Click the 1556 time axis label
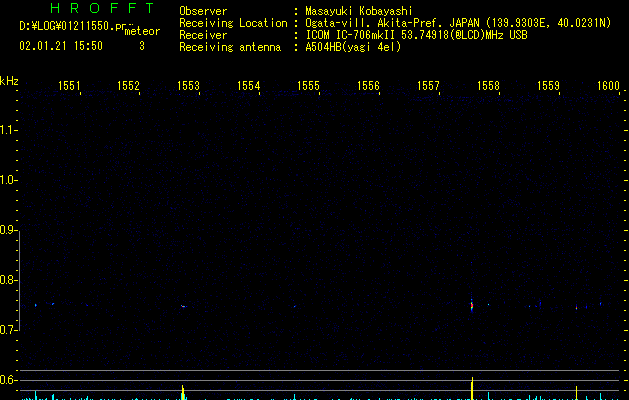The height and width of the screenshot is (400, 629). tap(368, 86)
